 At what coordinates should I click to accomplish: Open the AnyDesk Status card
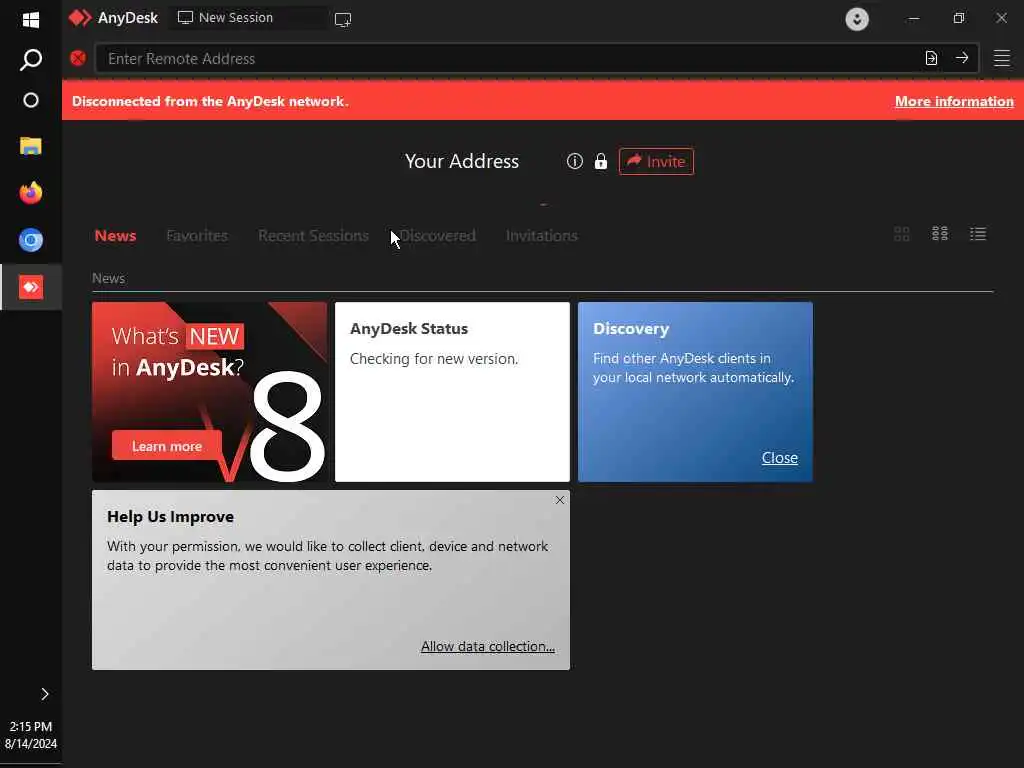click(452, 392)
